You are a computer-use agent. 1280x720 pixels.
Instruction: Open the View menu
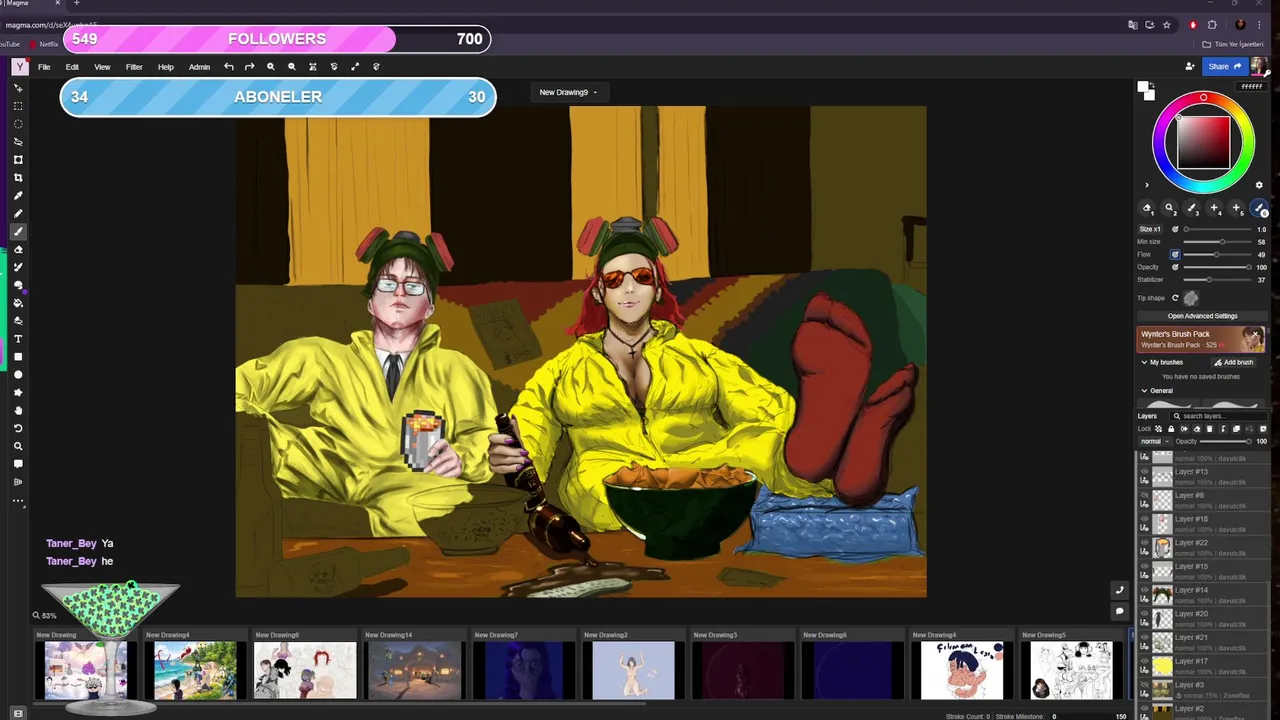(x=102, y=67)
